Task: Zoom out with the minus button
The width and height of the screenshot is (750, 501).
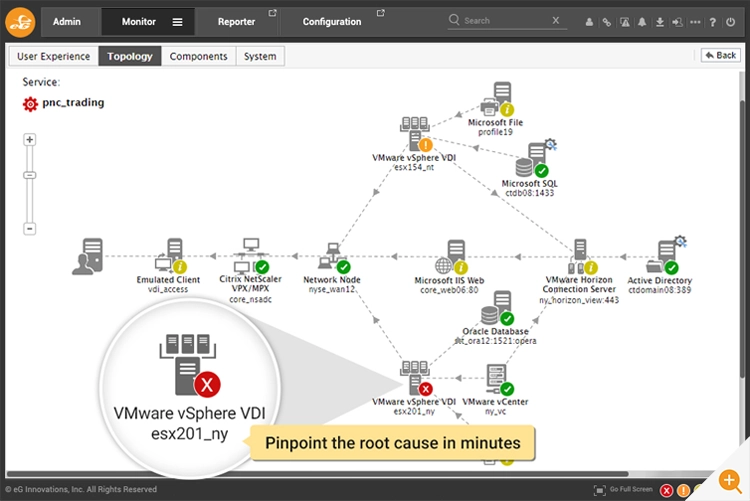Action: [30, 229]
